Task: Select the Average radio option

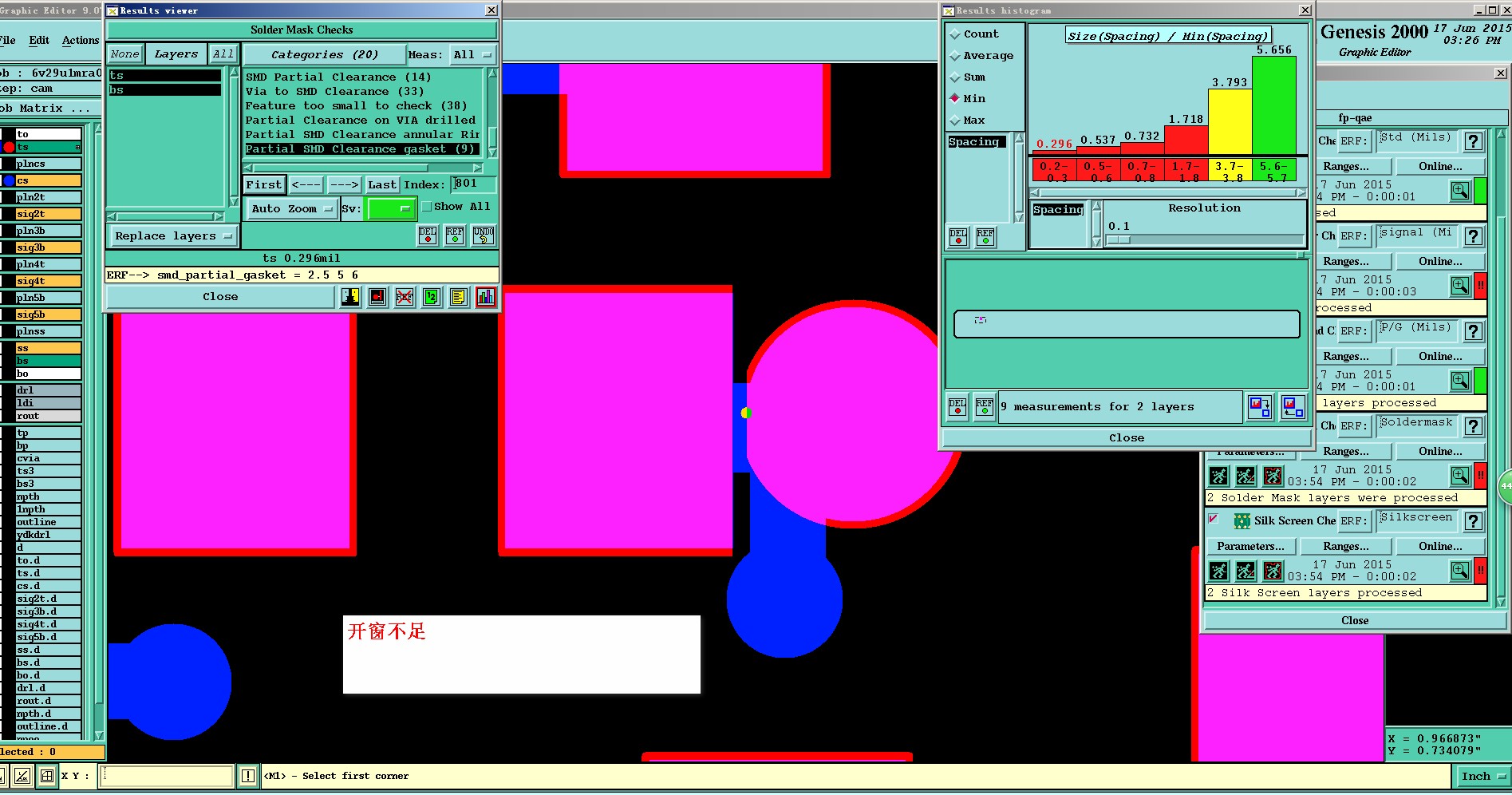Action: click(955, 56)
